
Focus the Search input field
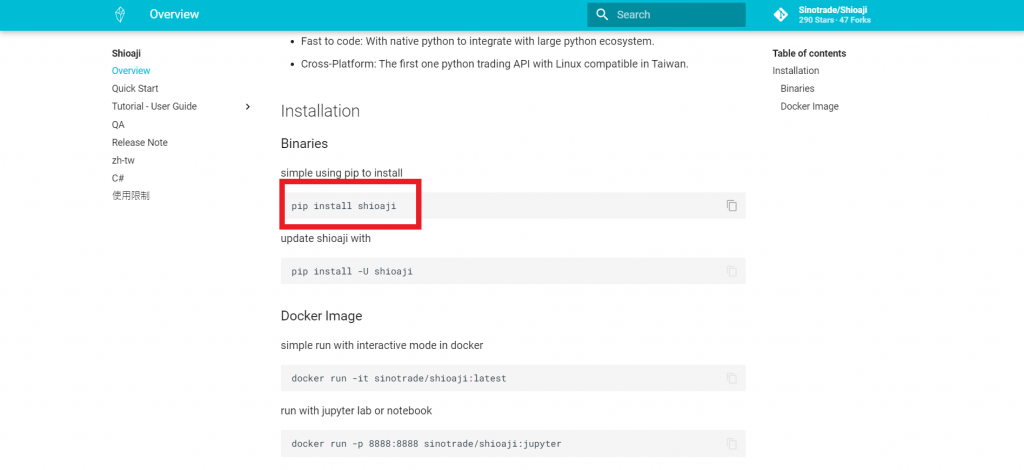666,14
